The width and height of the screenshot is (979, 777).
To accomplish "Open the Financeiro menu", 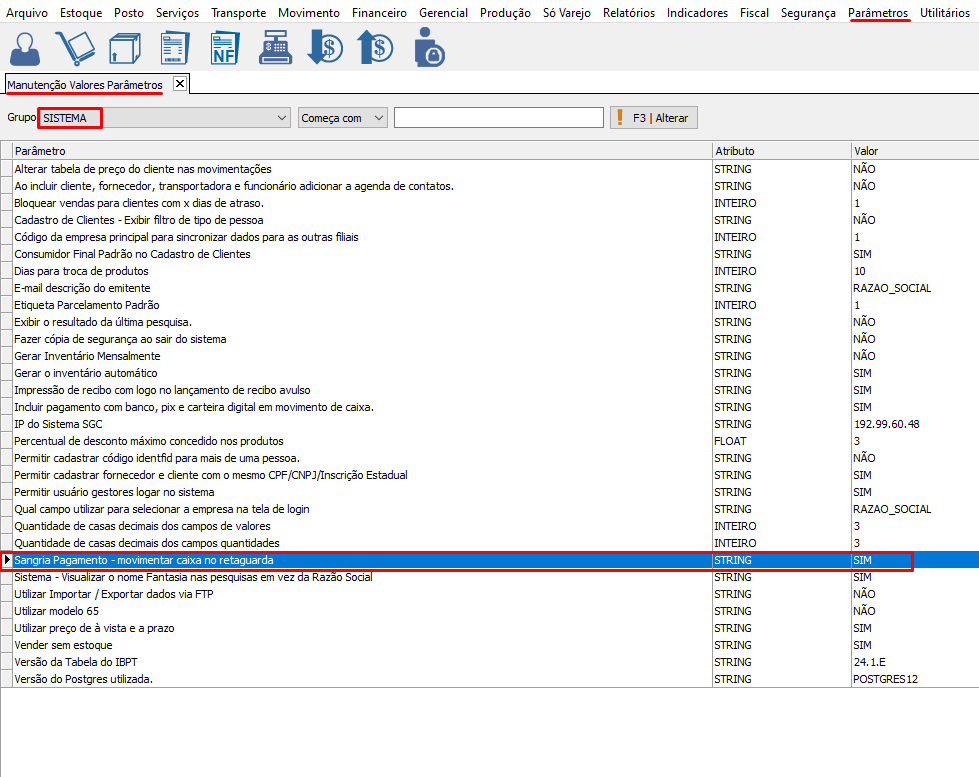I will [x=379, y=13].
